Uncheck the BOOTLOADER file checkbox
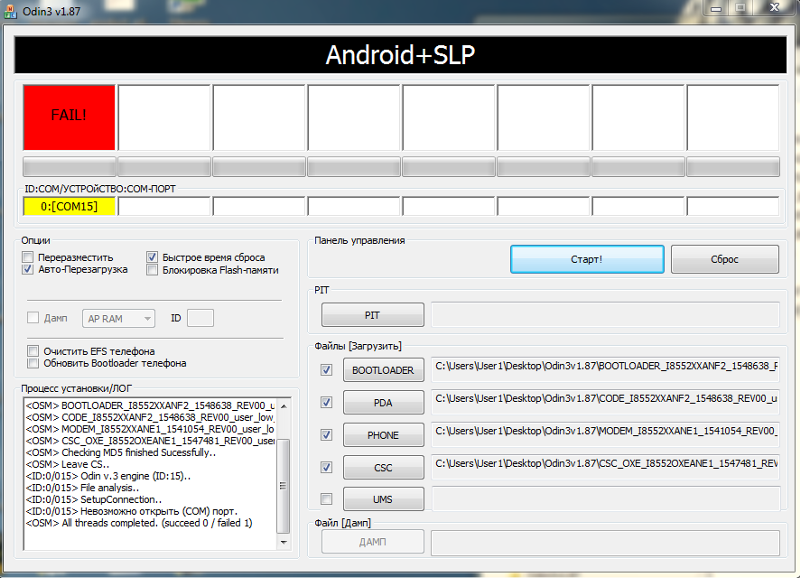The image size is (800, 578). coord(326,370)
